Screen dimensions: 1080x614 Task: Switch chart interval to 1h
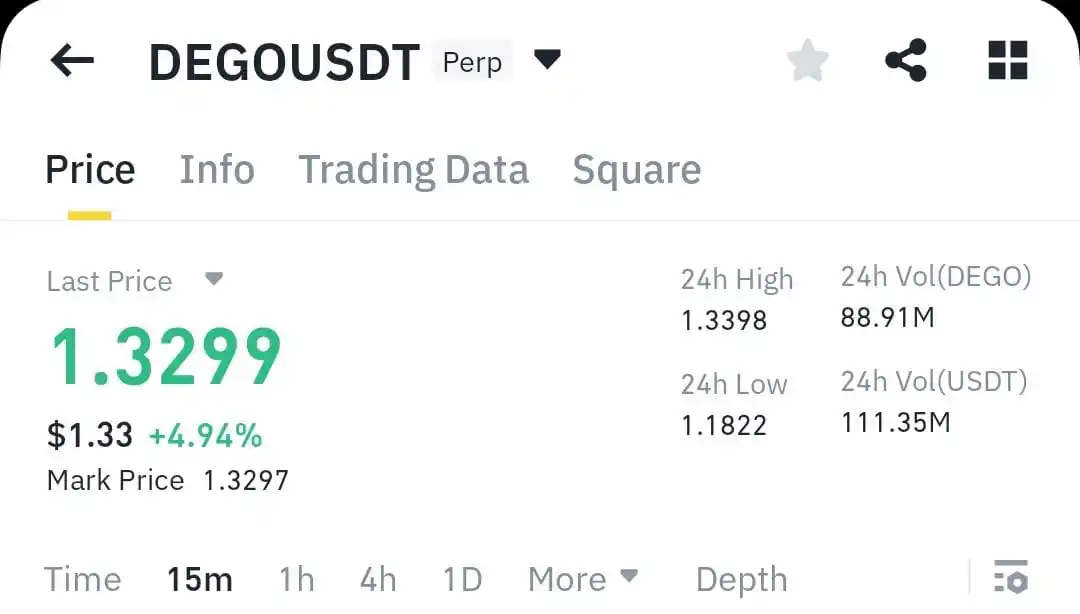296,578
